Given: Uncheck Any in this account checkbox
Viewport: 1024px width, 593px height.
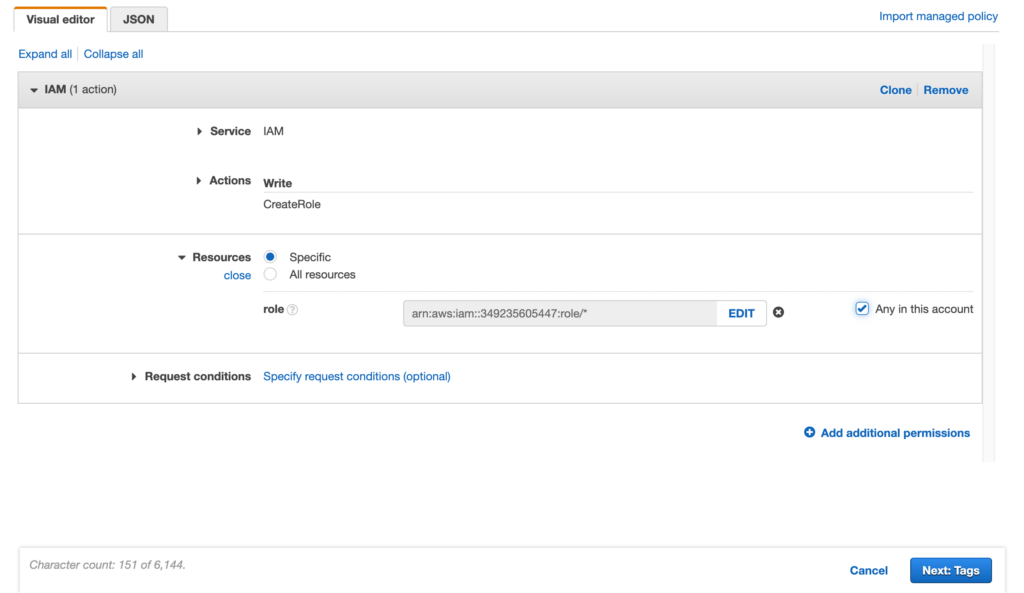Looking at the screenshot, I should 862,309.
